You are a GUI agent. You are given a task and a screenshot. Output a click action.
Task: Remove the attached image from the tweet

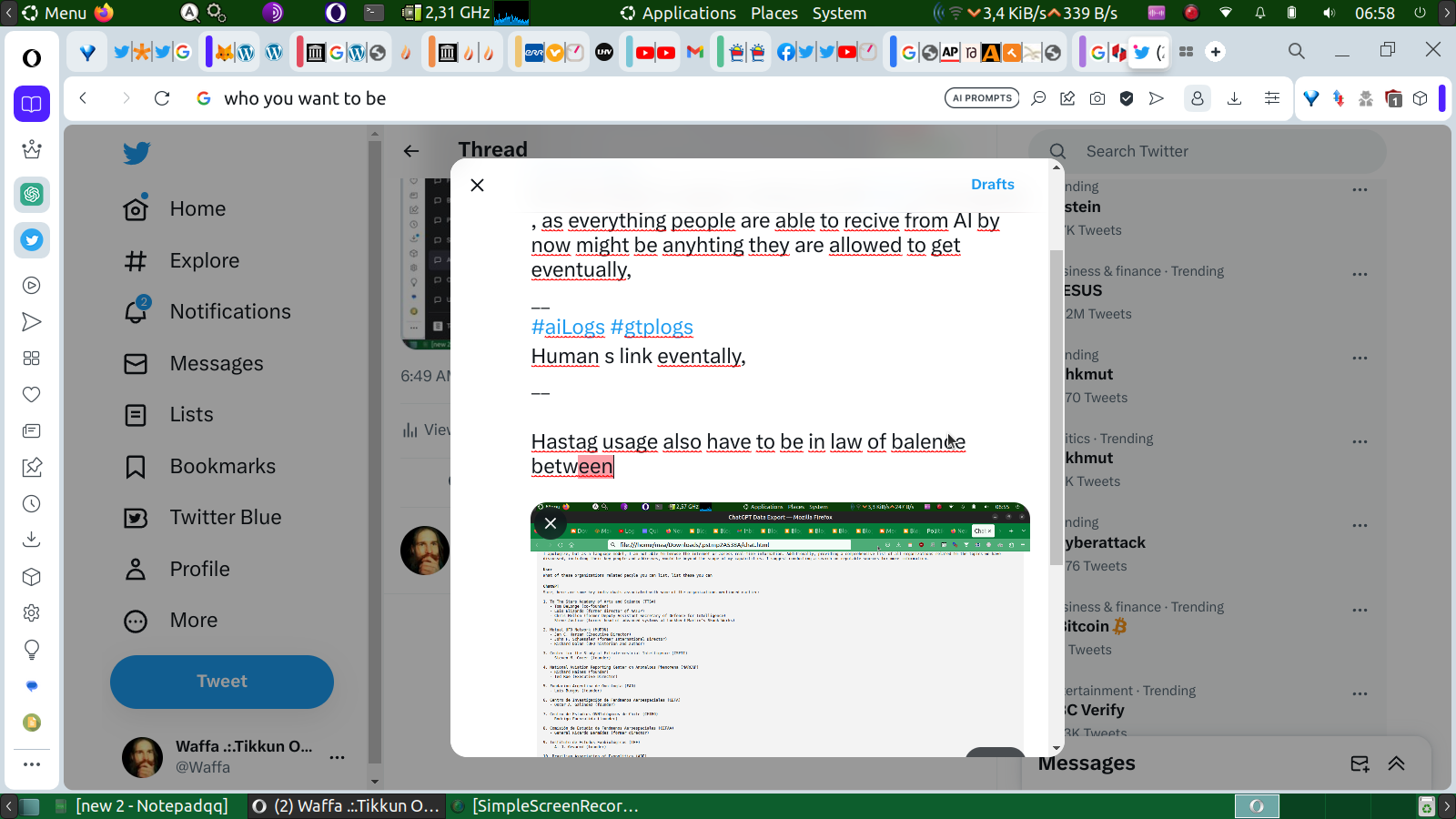(551, 523)
